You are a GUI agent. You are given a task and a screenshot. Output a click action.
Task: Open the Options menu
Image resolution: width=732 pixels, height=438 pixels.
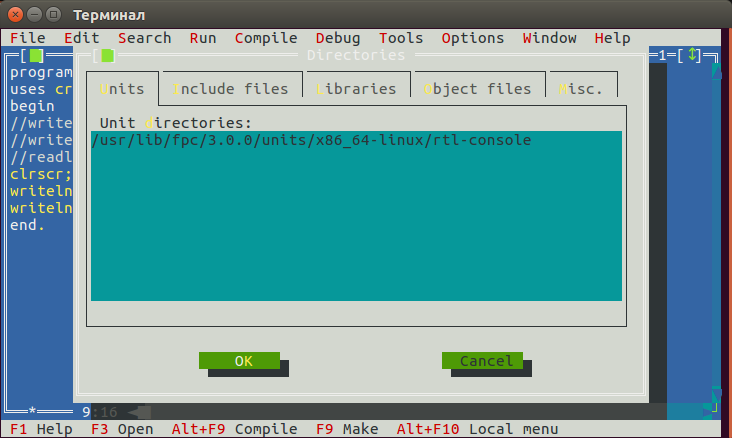click(472, 38)
